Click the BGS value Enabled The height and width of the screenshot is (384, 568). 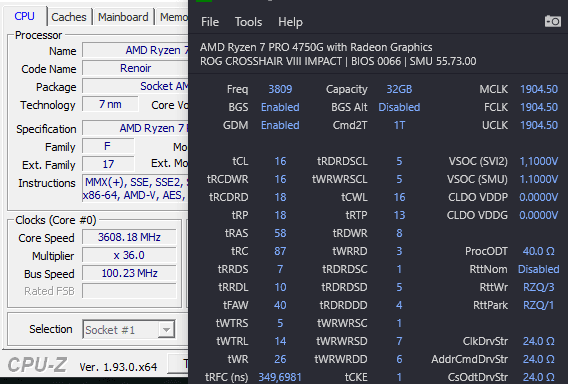point(280,107)
